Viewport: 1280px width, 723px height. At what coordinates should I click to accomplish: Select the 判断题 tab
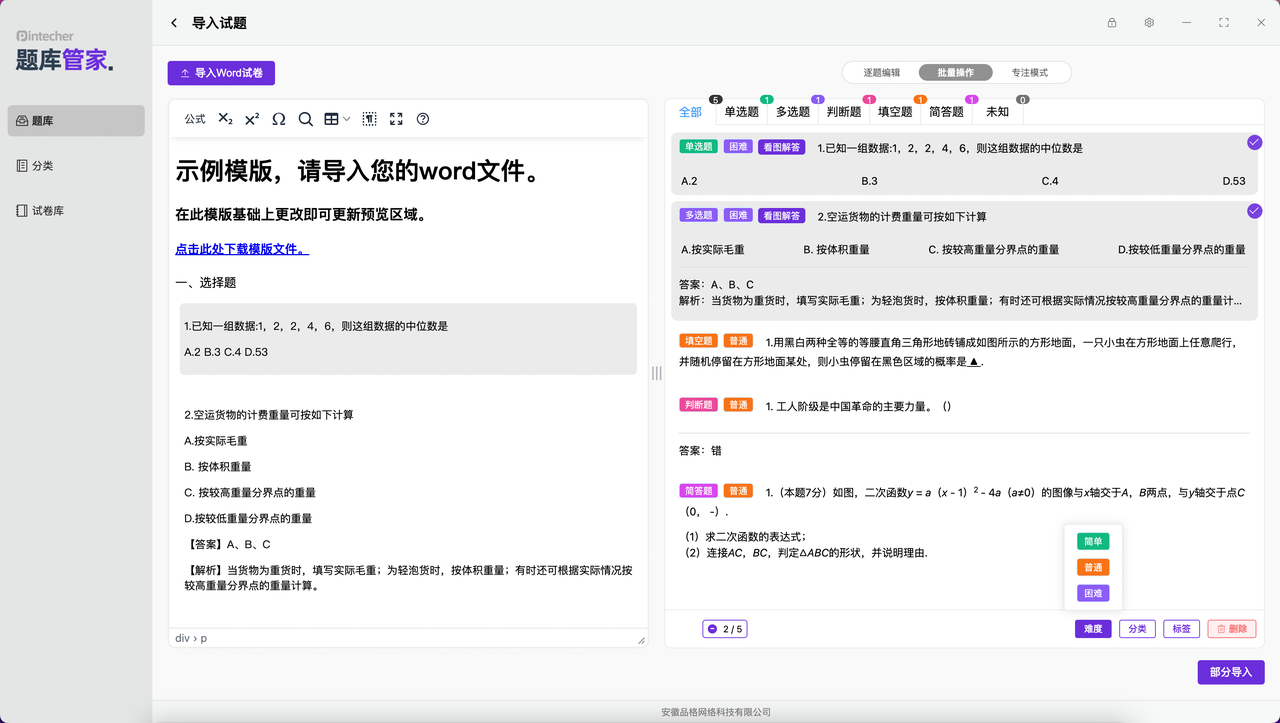[844, 112]
